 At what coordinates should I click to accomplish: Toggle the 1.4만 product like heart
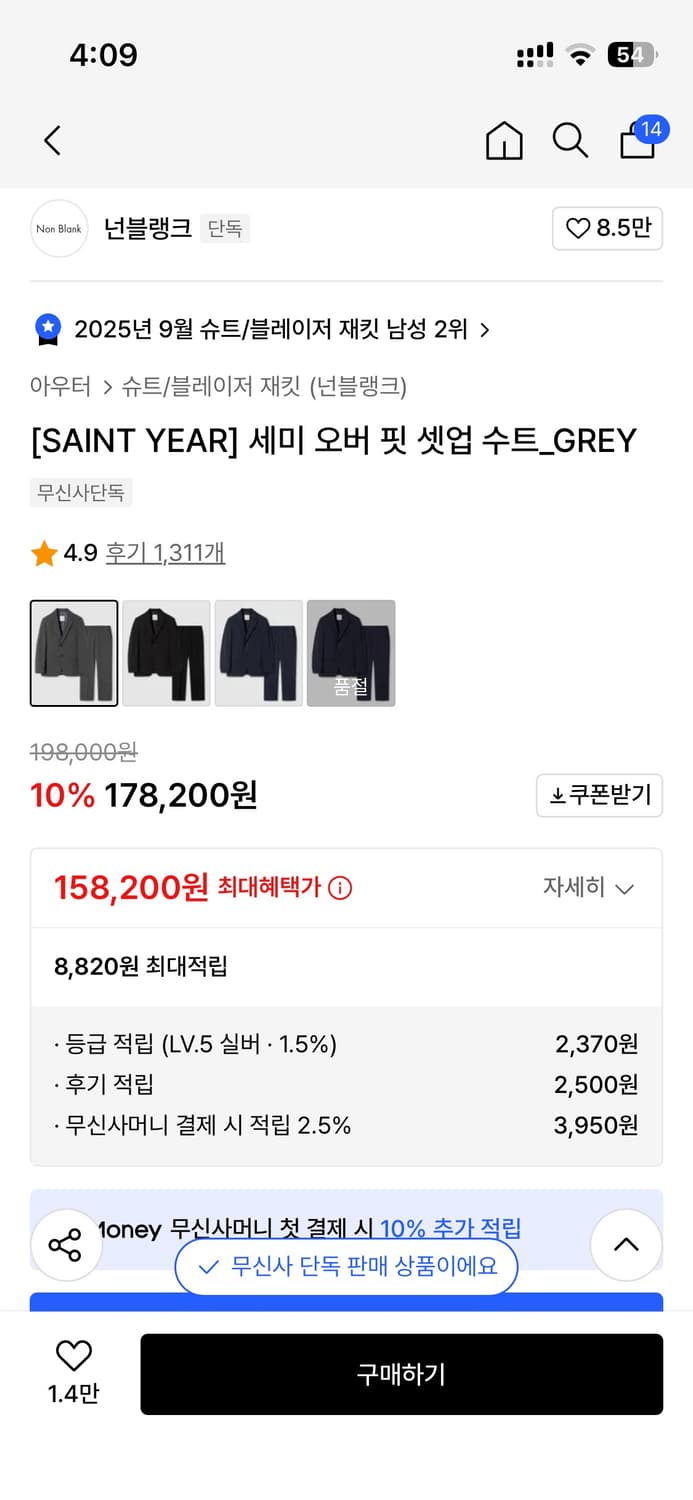(x=72, y=1356)
